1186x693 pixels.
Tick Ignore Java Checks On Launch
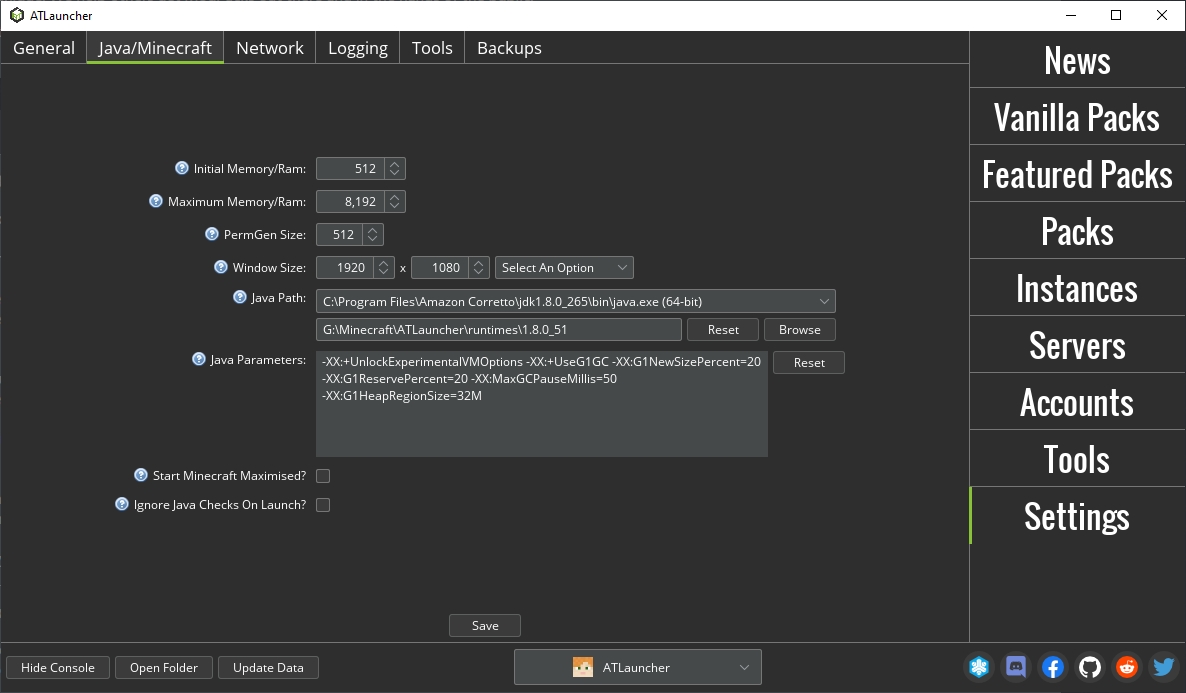tap(323, 505)
